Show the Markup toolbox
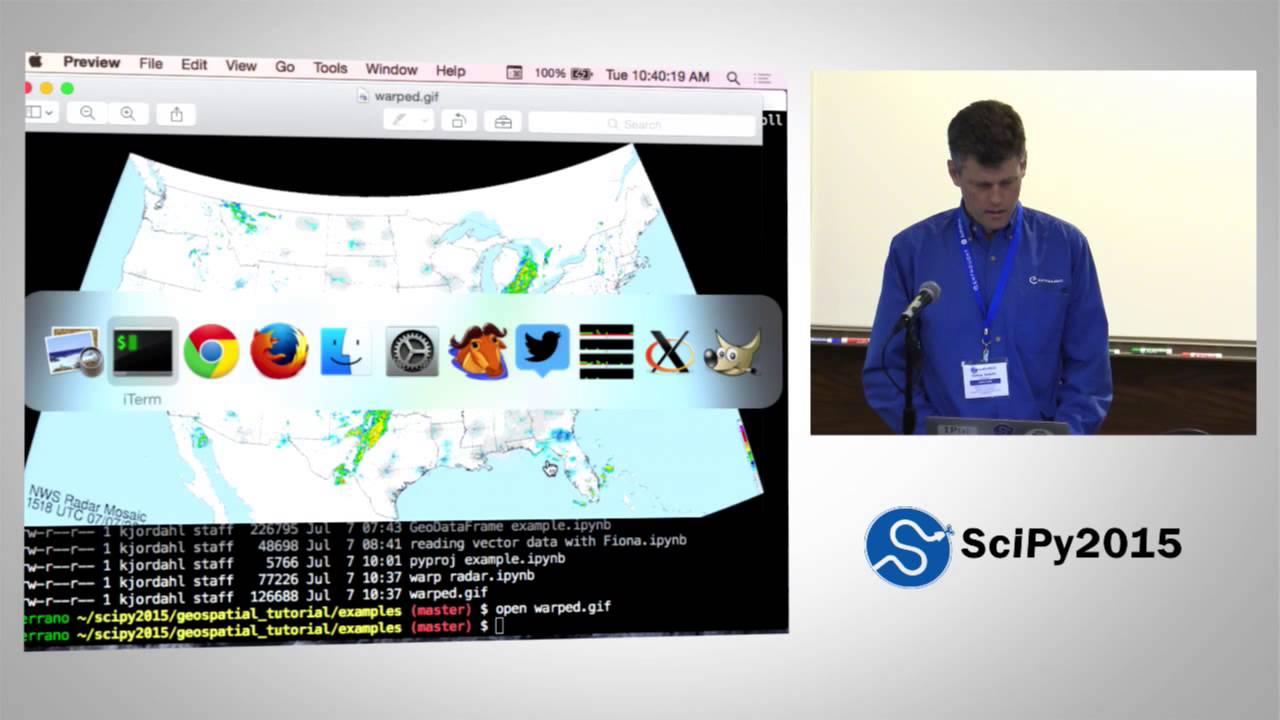Screen dimensions: 1280x720 (503, 122)
